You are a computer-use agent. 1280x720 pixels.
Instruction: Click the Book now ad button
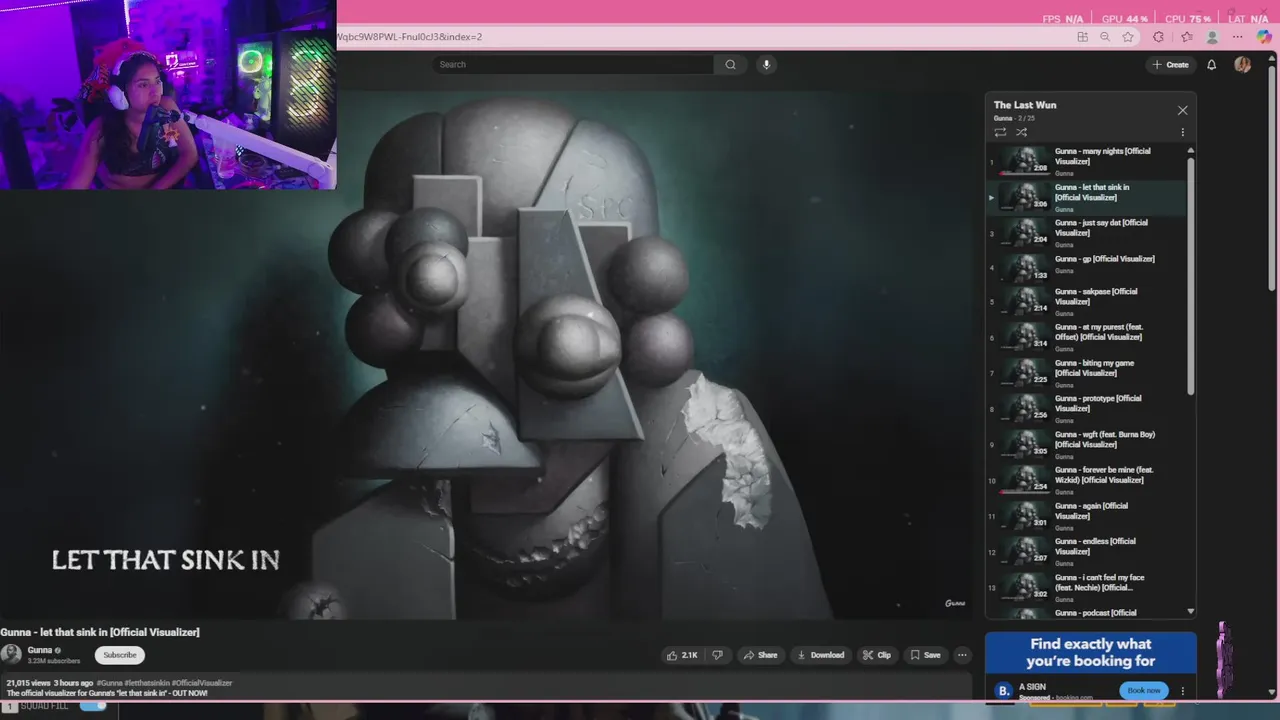pos(1144,690)
